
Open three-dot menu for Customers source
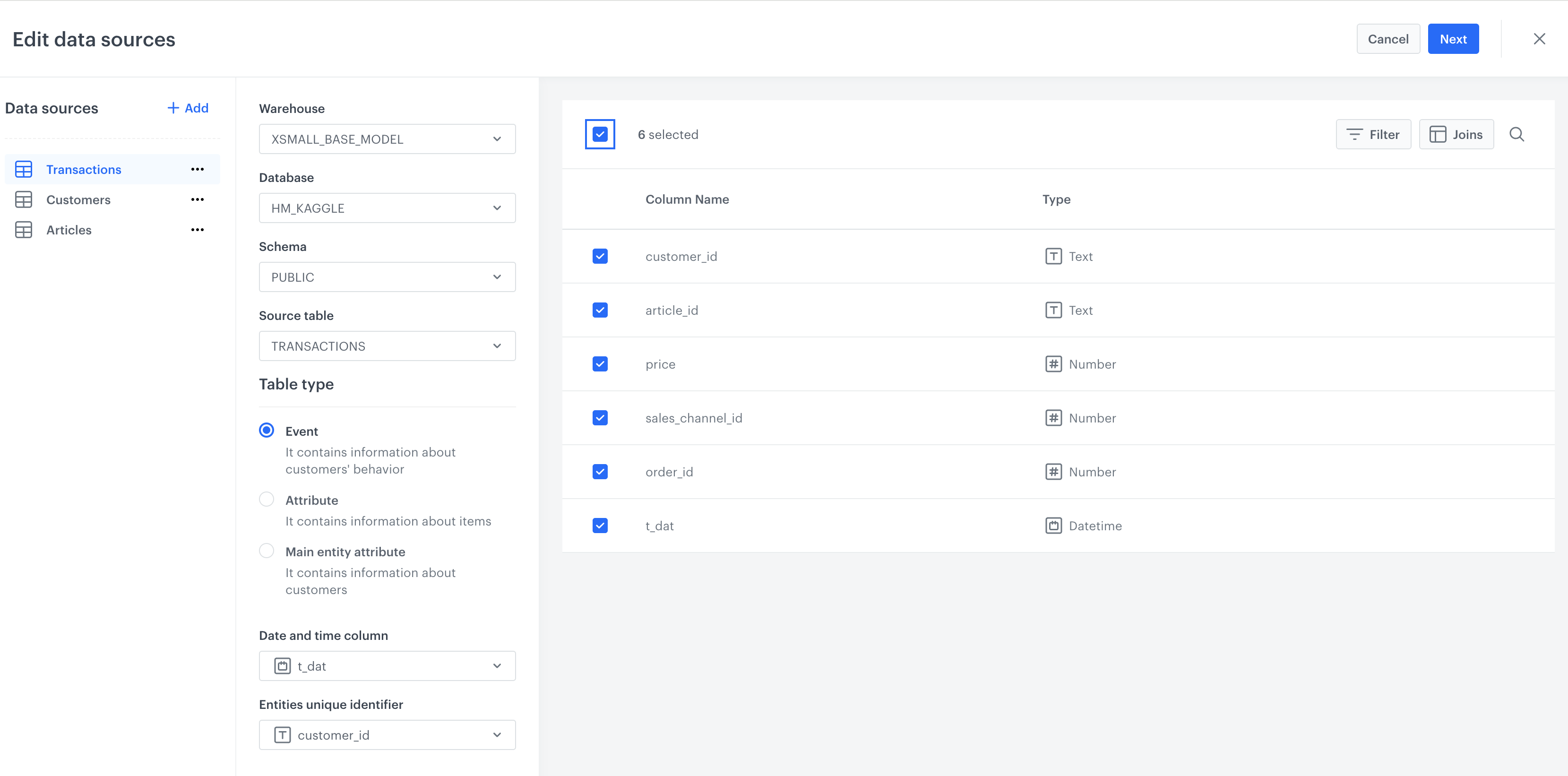tap(197, 199)
